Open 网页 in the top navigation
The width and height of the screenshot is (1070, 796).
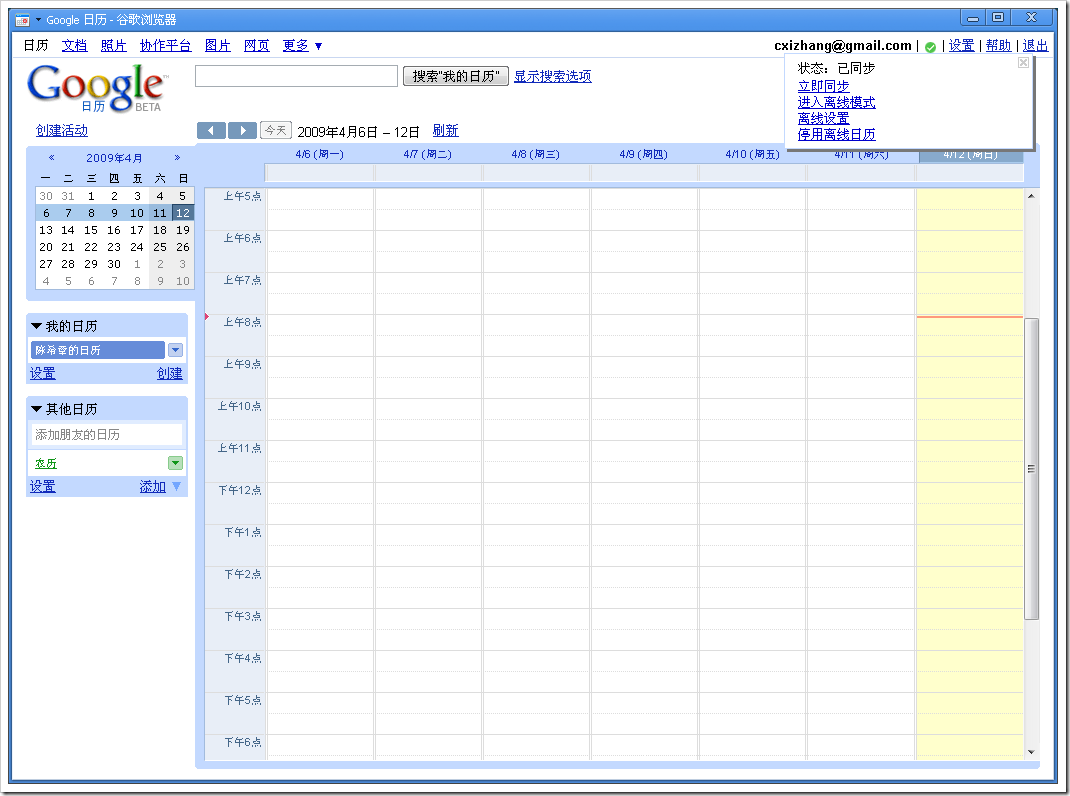coord(257,46)
